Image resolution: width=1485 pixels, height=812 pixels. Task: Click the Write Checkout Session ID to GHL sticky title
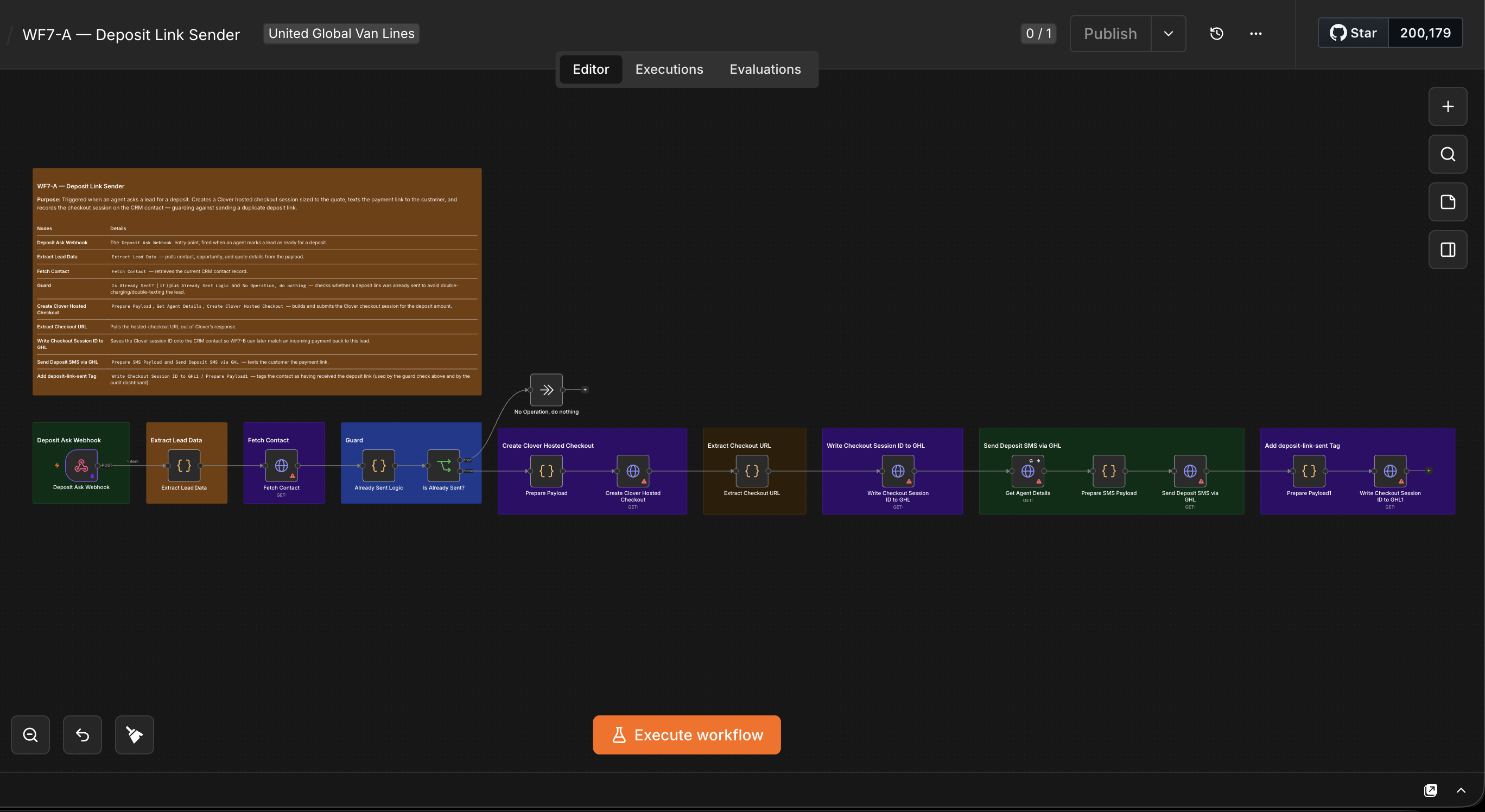[x=875, y=446]
